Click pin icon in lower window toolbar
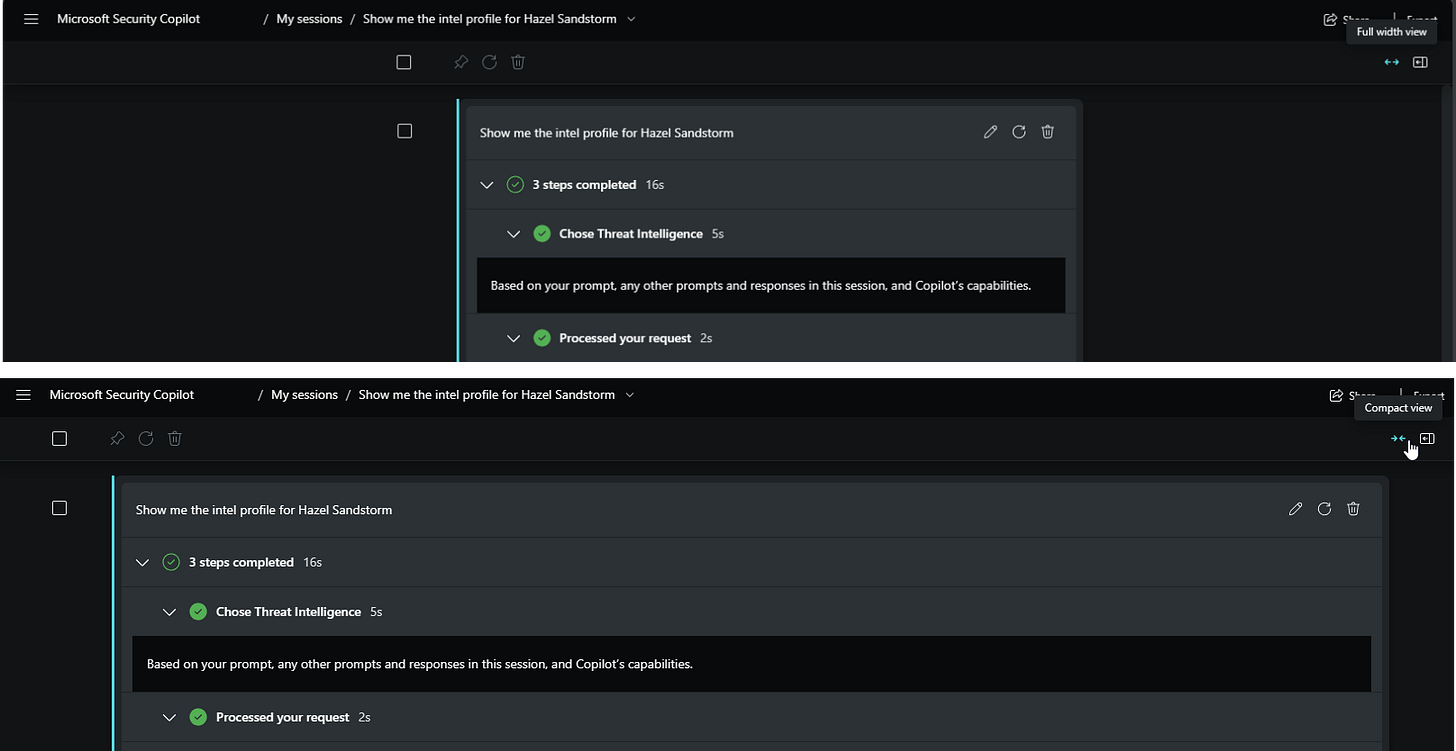The image size is (1456, 751). pyautogui.click(x=117, y=438)
